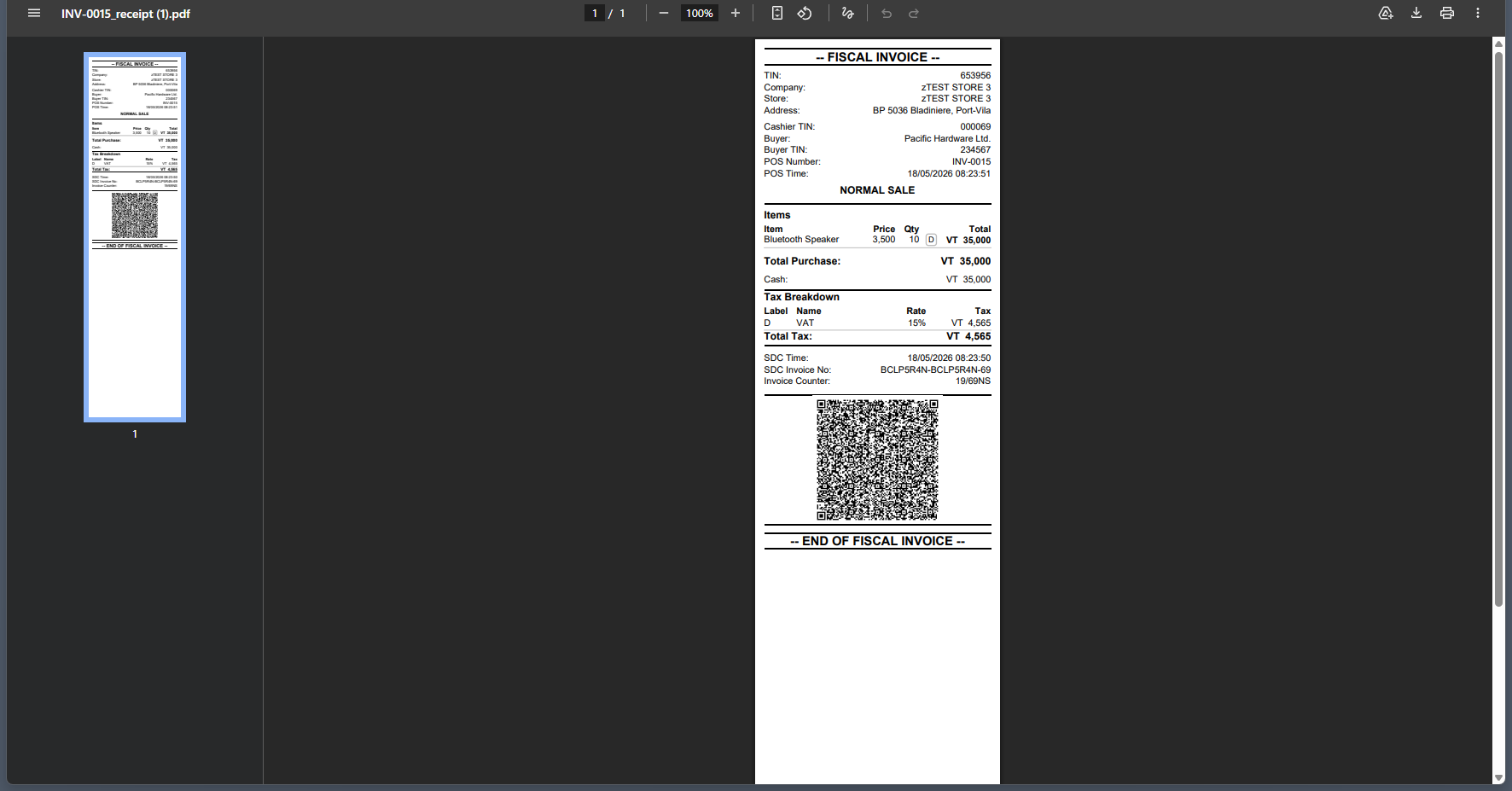Click the buyer name Pacific Hardware Ltd.
1512x791 pixels.
pyautogui.click(x=947, y=138)
